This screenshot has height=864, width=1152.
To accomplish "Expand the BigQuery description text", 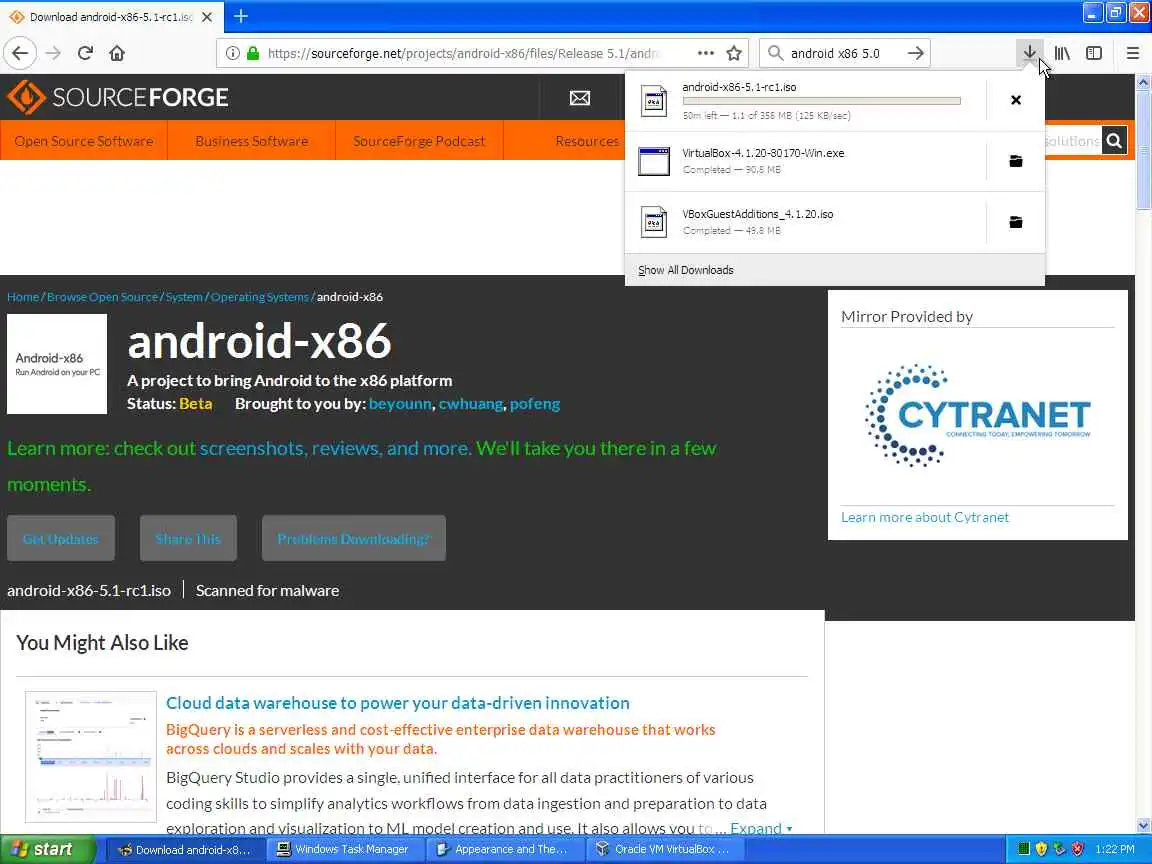I will 761,828.
